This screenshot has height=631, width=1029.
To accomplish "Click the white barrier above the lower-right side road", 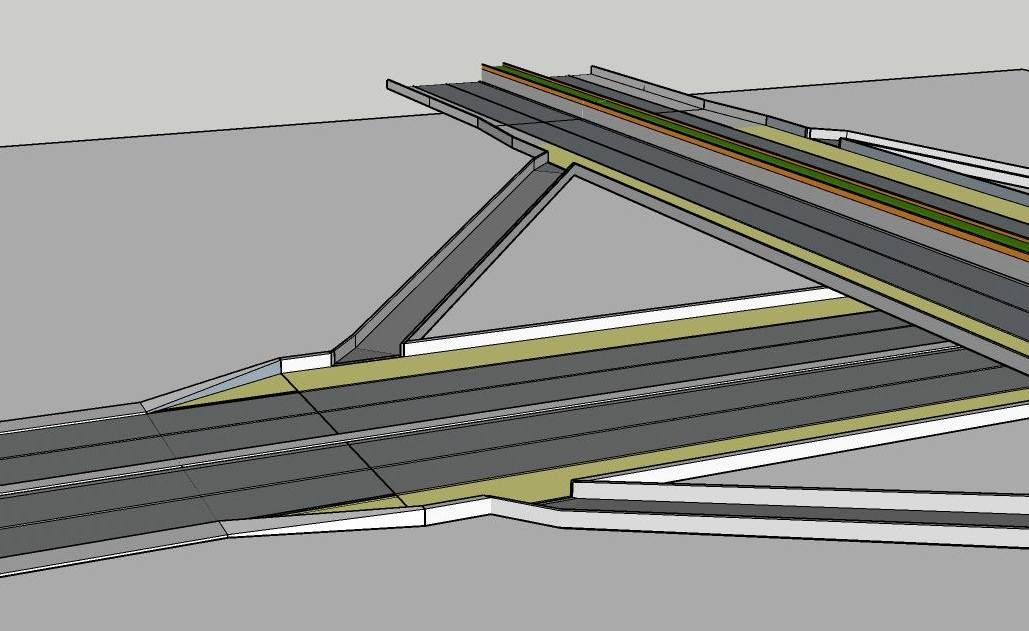I will pos(800,495).
